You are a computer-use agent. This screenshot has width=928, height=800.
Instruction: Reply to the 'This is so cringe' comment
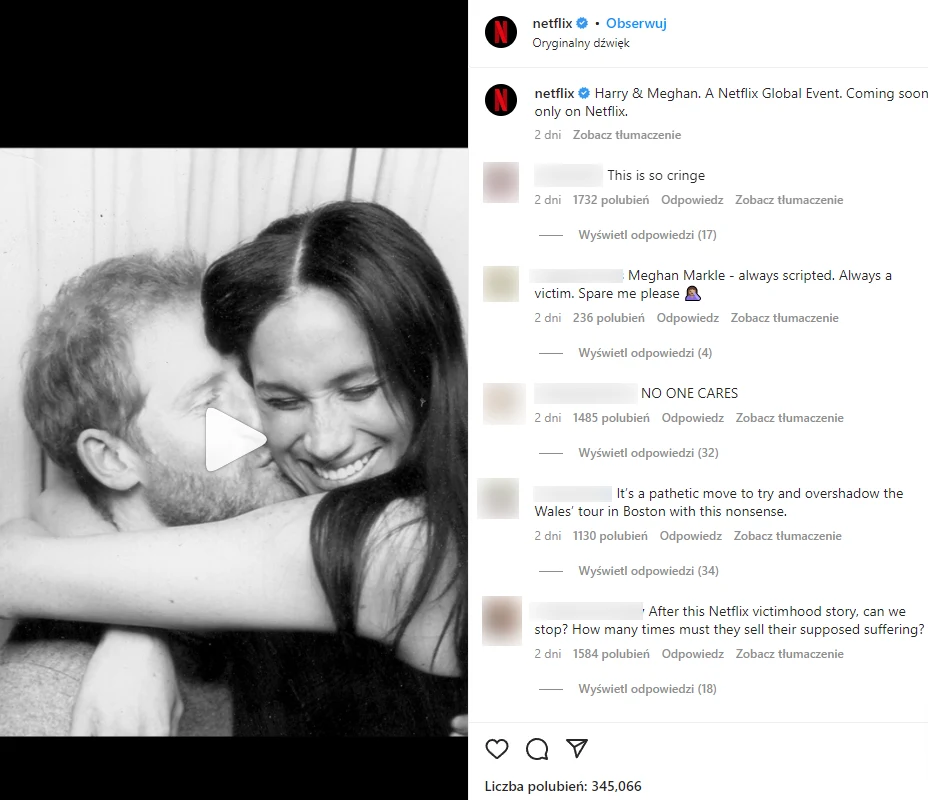692,199
